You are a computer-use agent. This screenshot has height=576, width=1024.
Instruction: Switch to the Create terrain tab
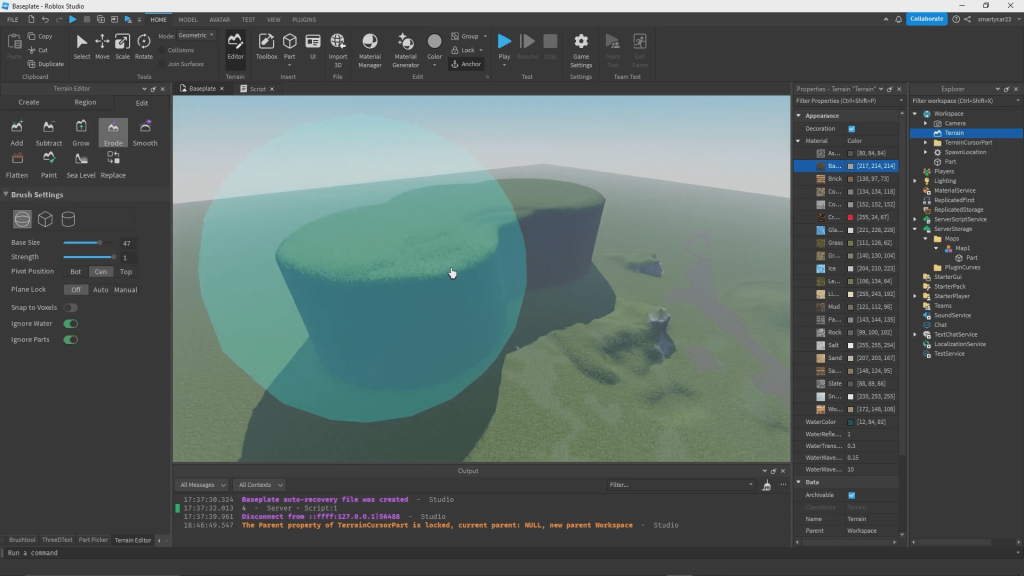[x=29, y=103]
